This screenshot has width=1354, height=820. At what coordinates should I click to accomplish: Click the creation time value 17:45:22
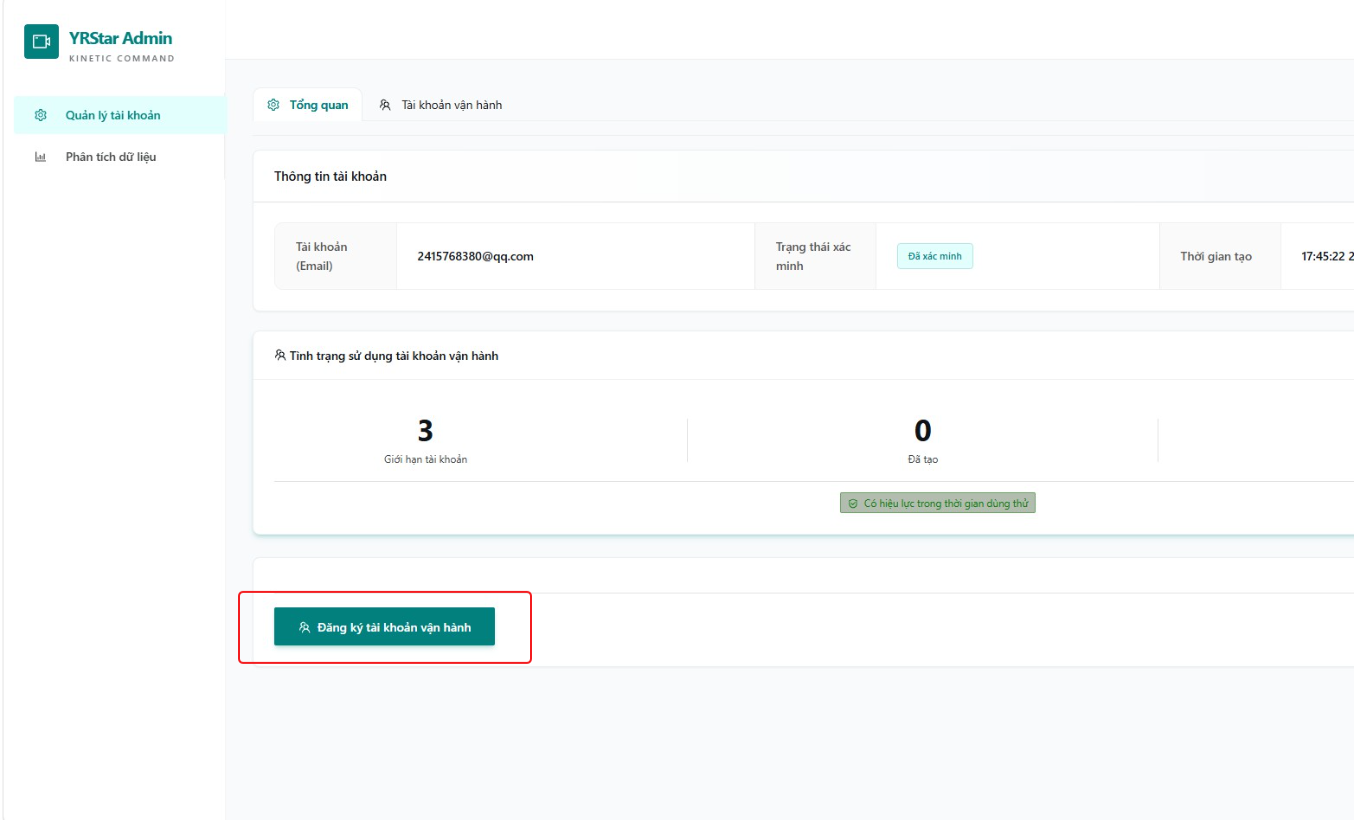coord(1327,256)
